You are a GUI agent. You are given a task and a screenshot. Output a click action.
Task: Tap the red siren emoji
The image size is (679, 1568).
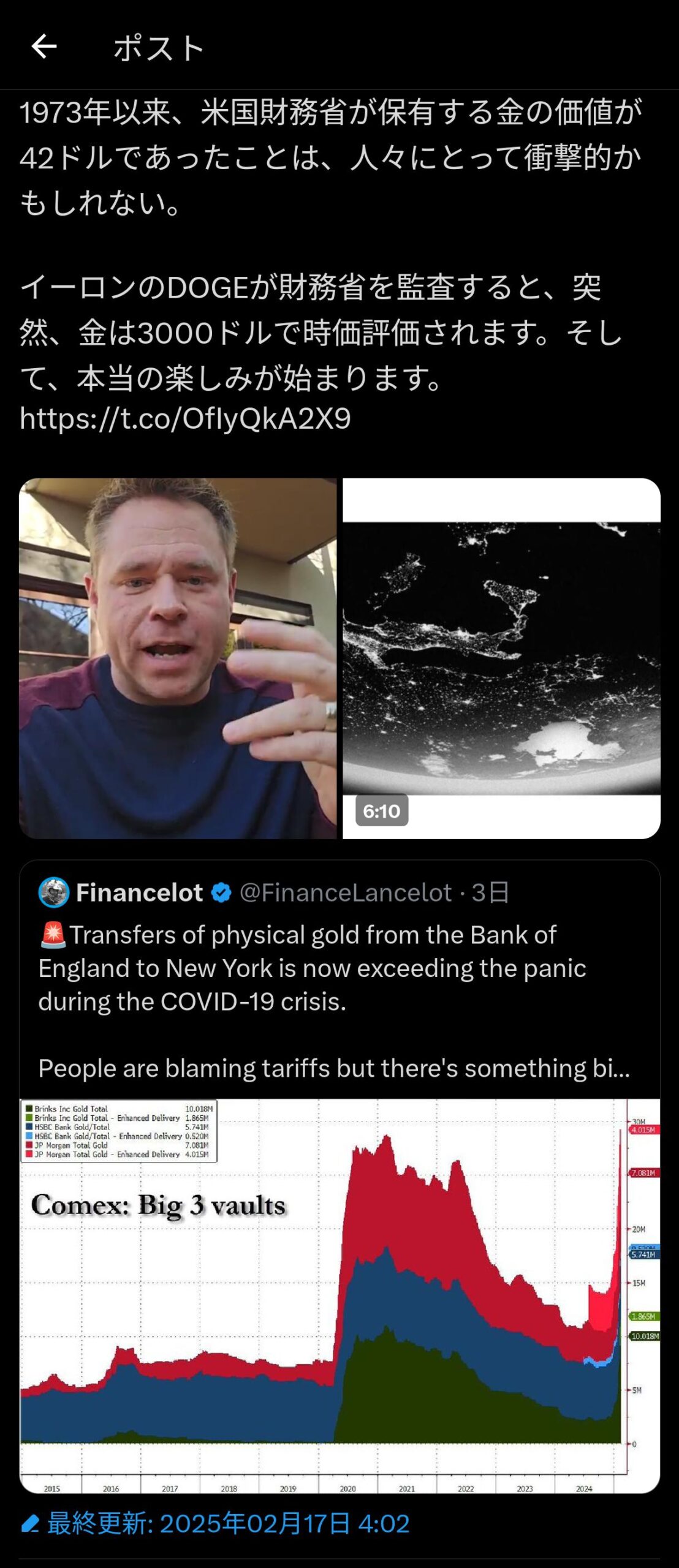[52, 935]
